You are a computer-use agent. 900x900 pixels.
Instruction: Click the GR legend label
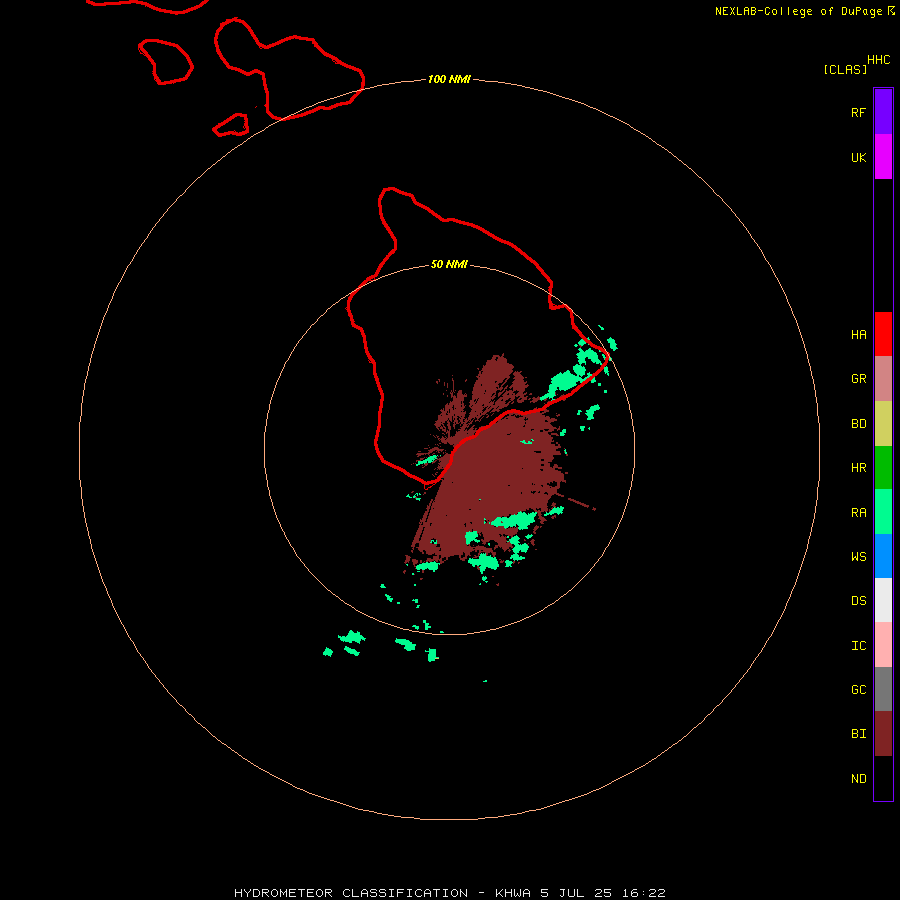click(x=858, y=379)
